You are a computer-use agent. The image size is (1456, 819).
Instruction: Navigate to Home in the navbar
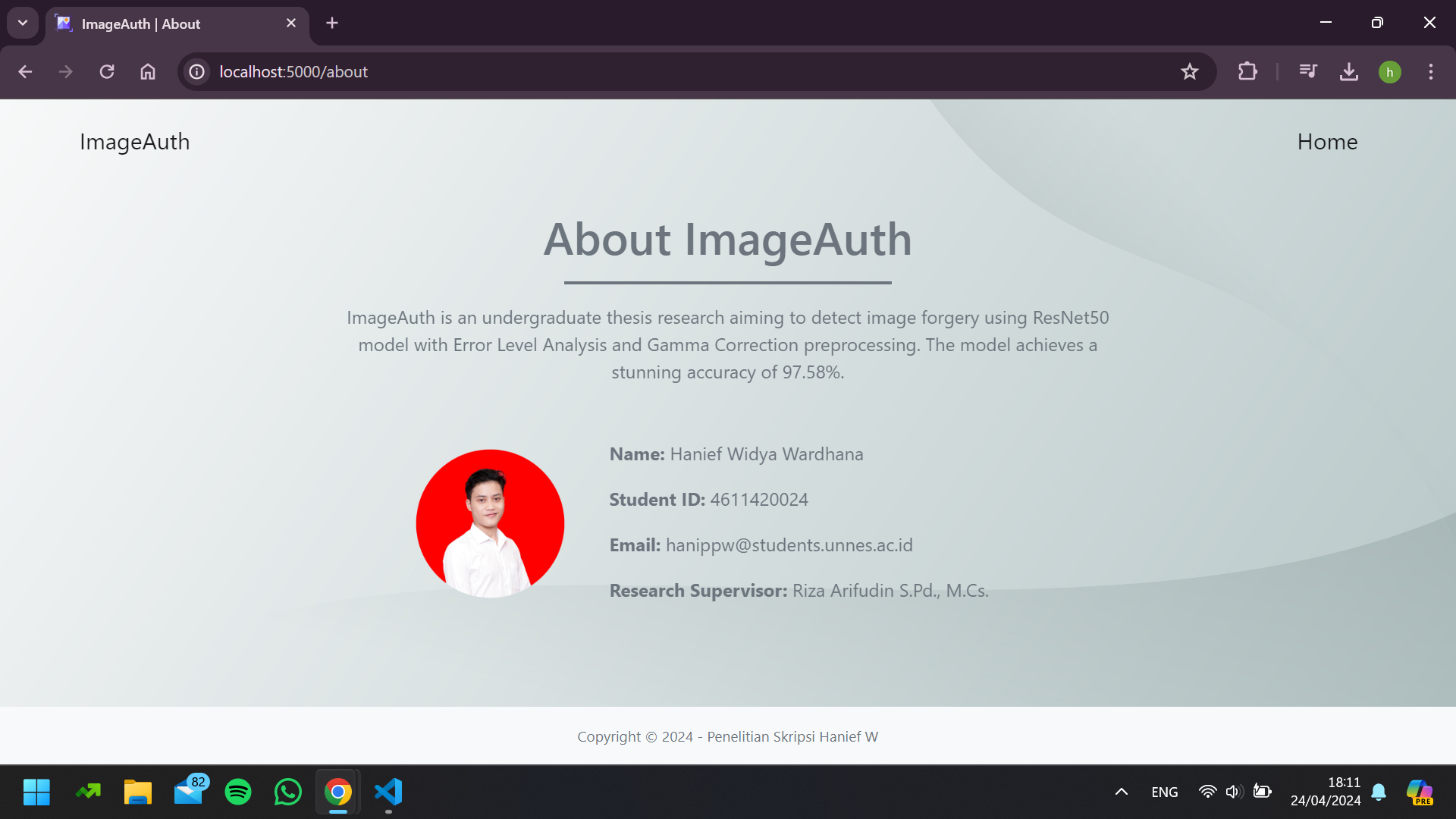coord(1327,142)
